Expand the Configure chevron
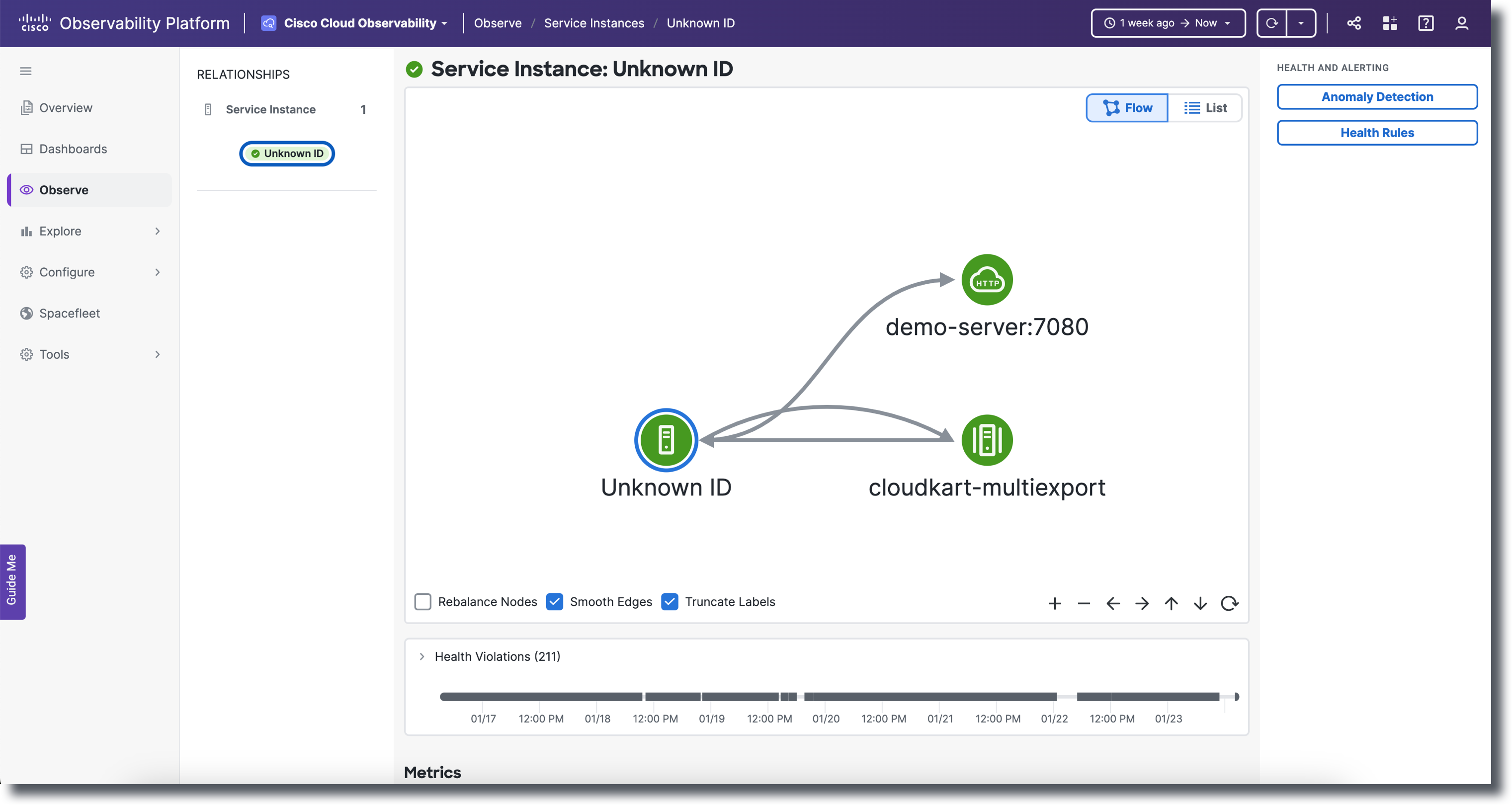Viewport: 1512px width, 805px height. [x=157, y=272]
